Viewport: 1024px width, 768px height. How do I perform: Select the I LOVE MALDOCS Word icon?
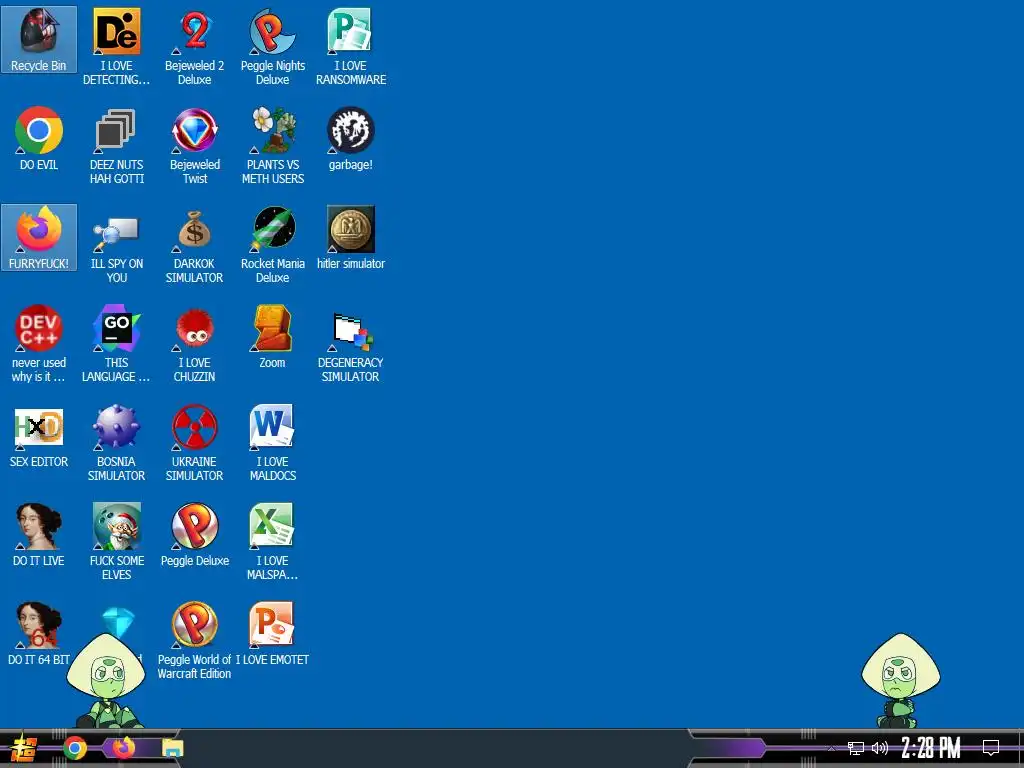tap(272, 443)
